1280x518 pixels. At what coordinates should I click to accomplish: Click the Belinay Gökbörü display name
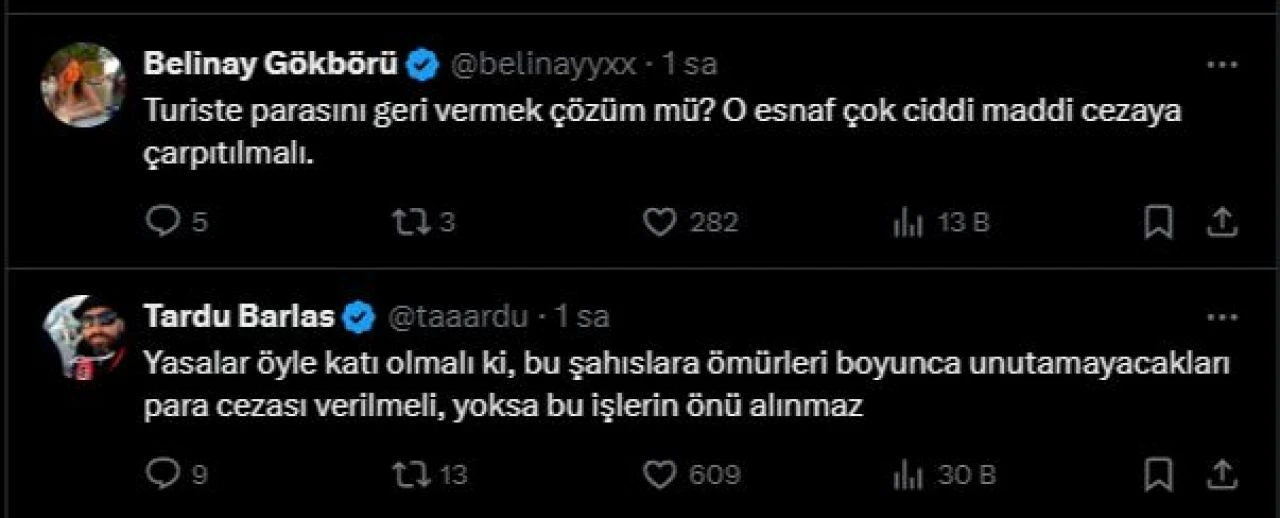tap(272, 65)
